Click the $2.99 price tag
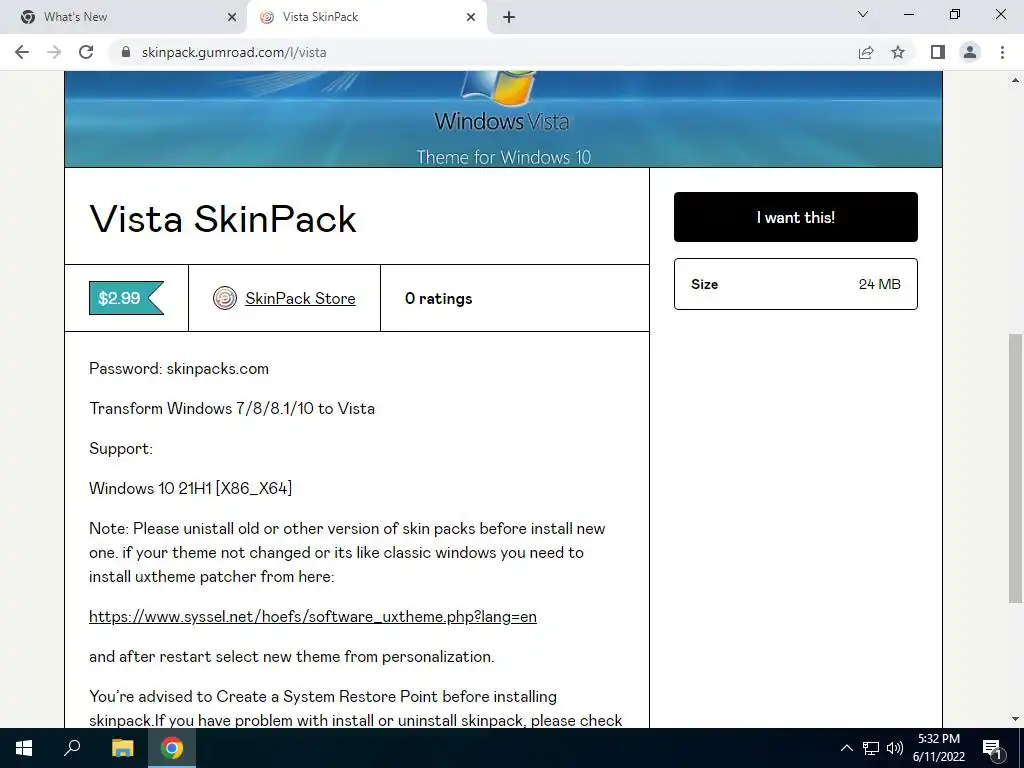This screenshot has width=1024, height=768. [126, 298]
